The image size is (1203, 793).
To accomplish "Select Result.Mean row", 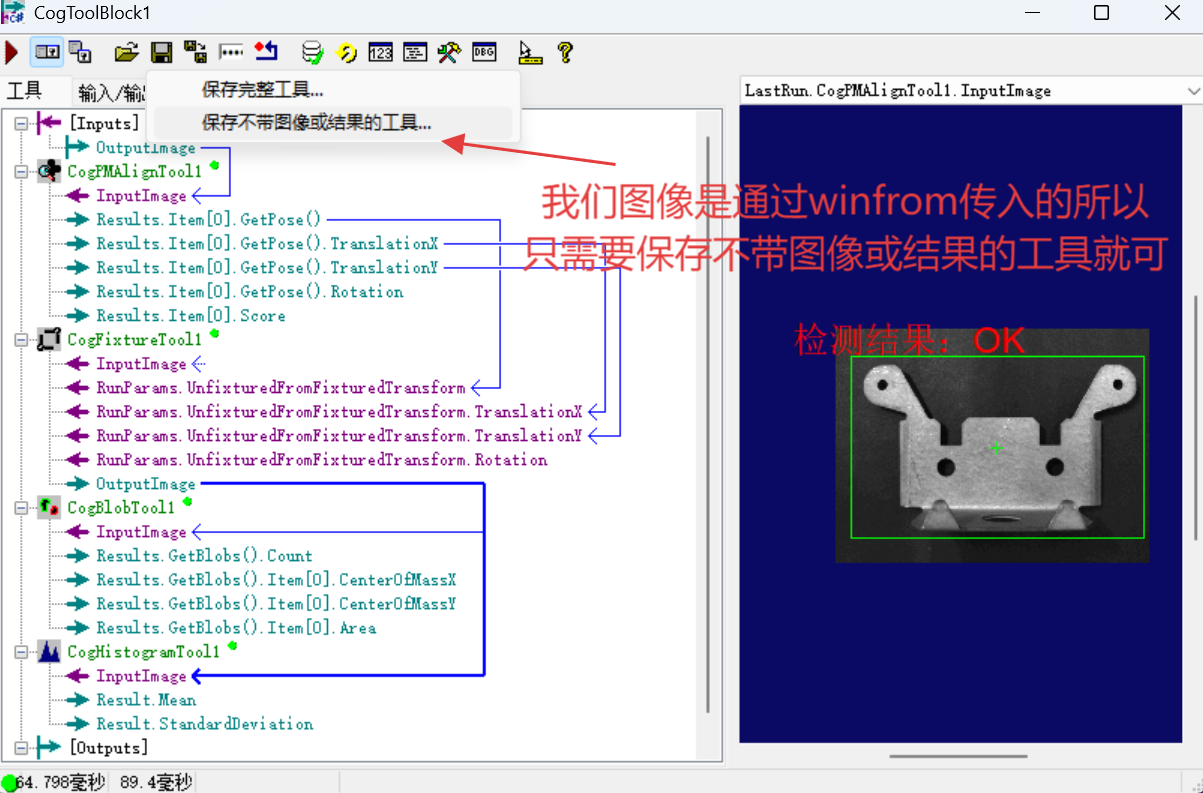I will tap(146, 700).
